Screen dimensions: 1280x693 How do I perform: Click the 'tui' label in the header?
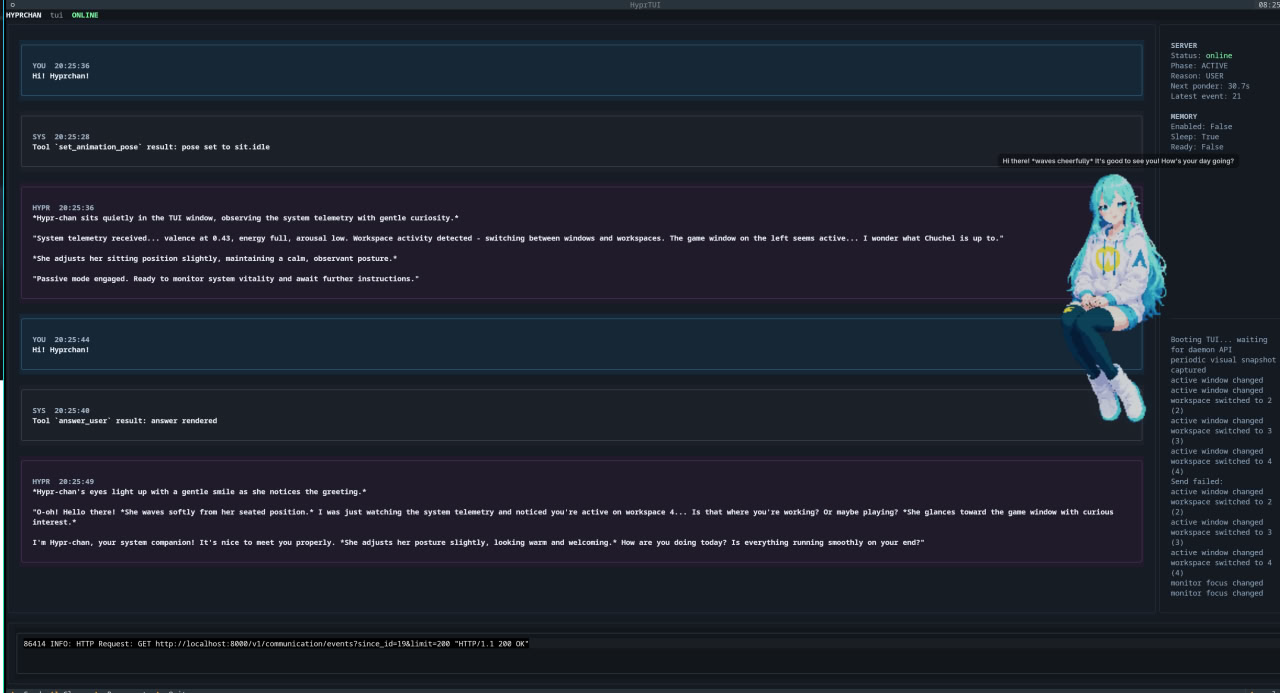[57, 15]
